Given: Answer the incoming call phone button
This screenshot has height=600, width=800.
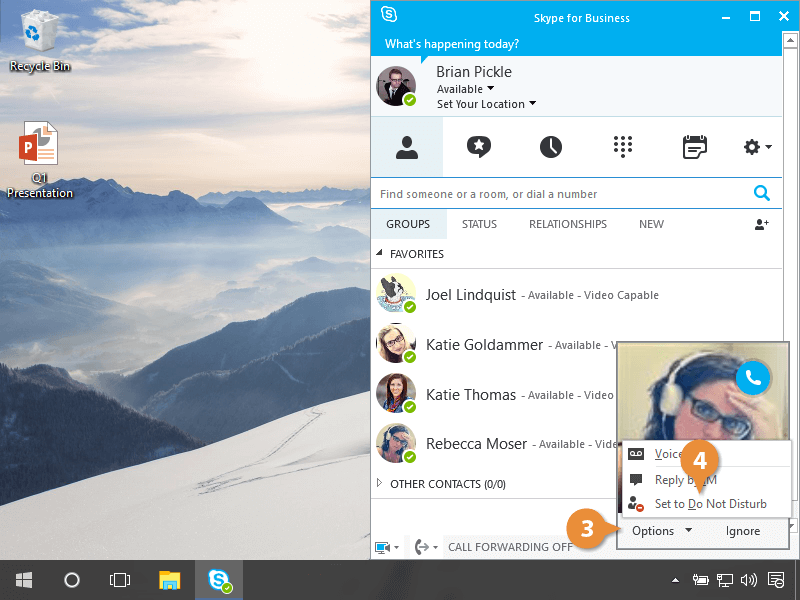Looking at the screenshot, I should pos(753,377).
